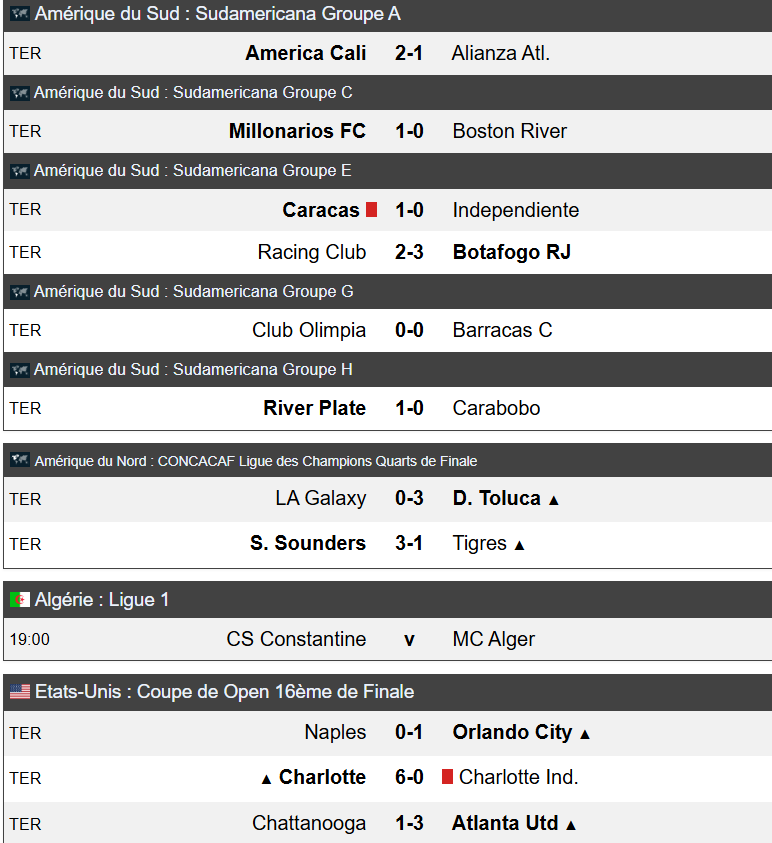Click the globe icon beside Sudamericana Groupe A
Screen dimensions: 772x843
point(20,15)
